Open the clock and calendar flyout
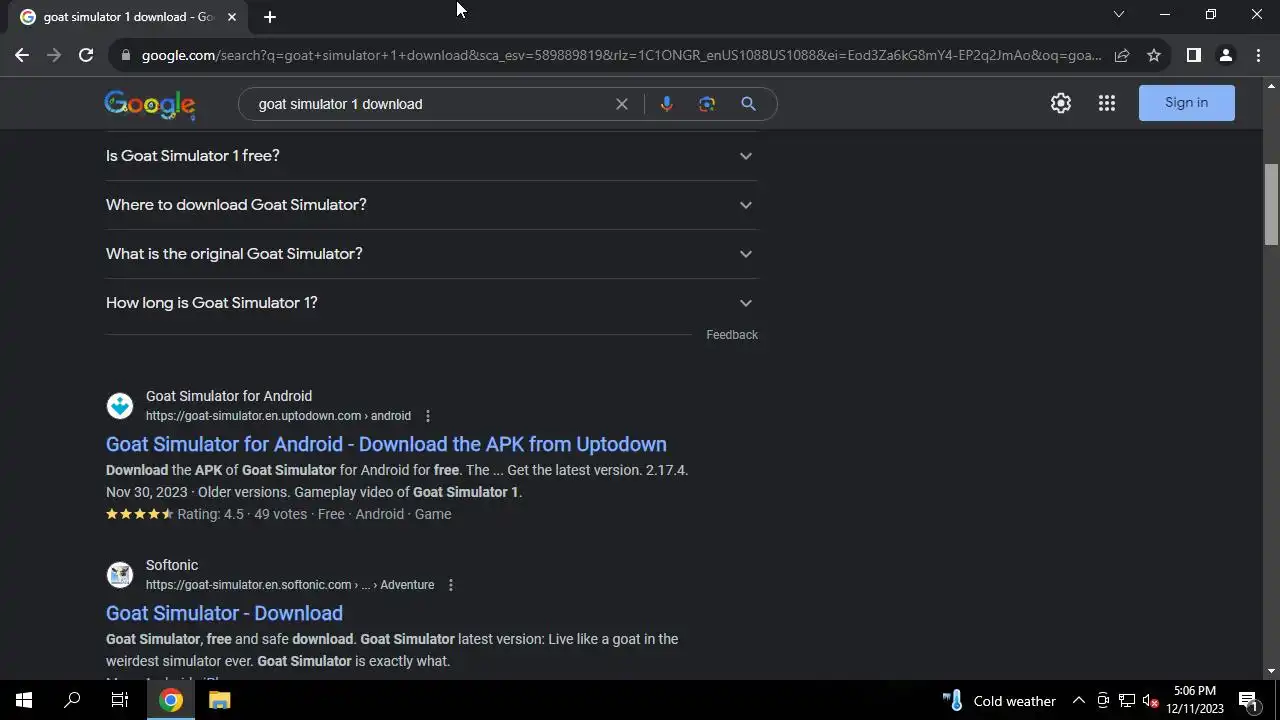1280x720 pixels. coord(1195,700)
